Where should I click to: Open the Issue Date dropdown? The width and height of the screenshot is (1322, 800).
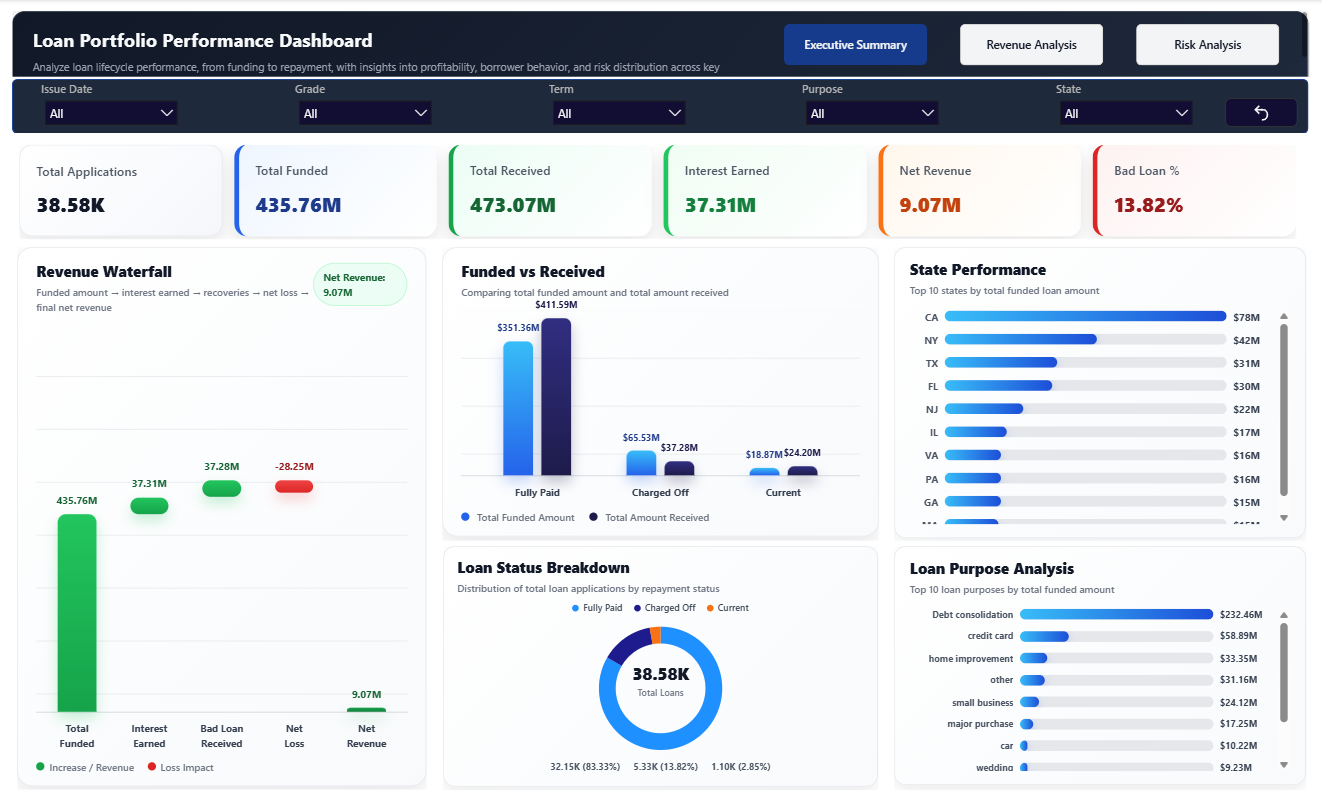click(x=111, y=113)
